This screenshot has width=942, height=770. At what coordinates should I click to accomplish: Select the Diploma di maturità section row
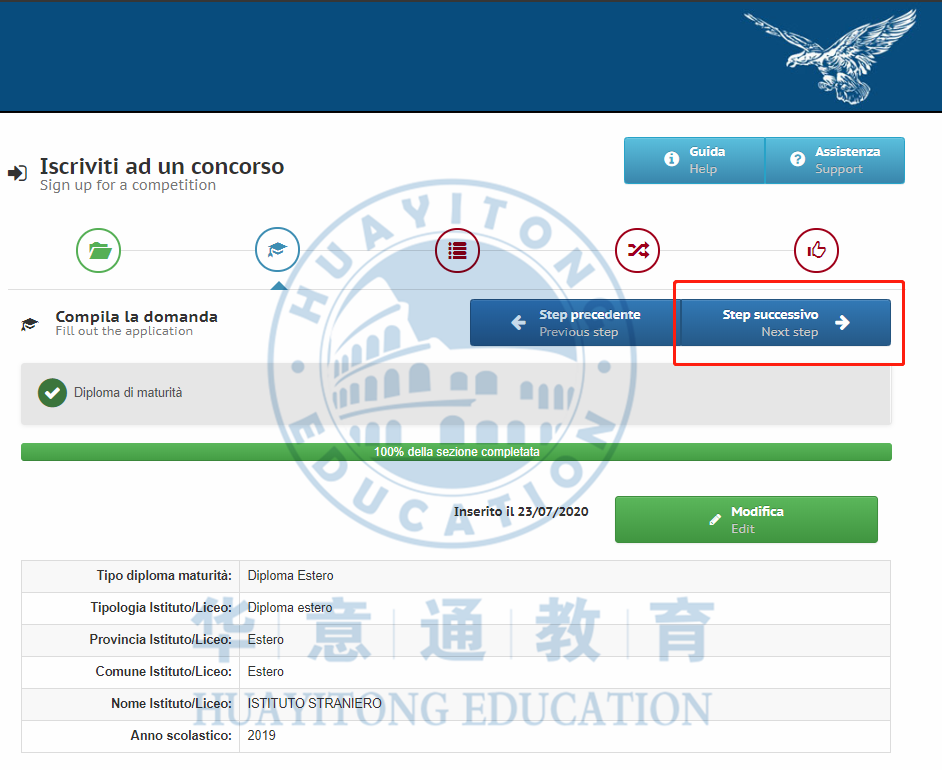(x=457, y=393)
